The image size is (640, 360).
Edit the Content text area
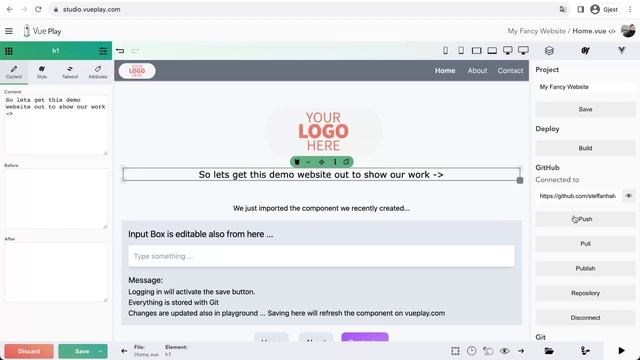tap(56, 125)
